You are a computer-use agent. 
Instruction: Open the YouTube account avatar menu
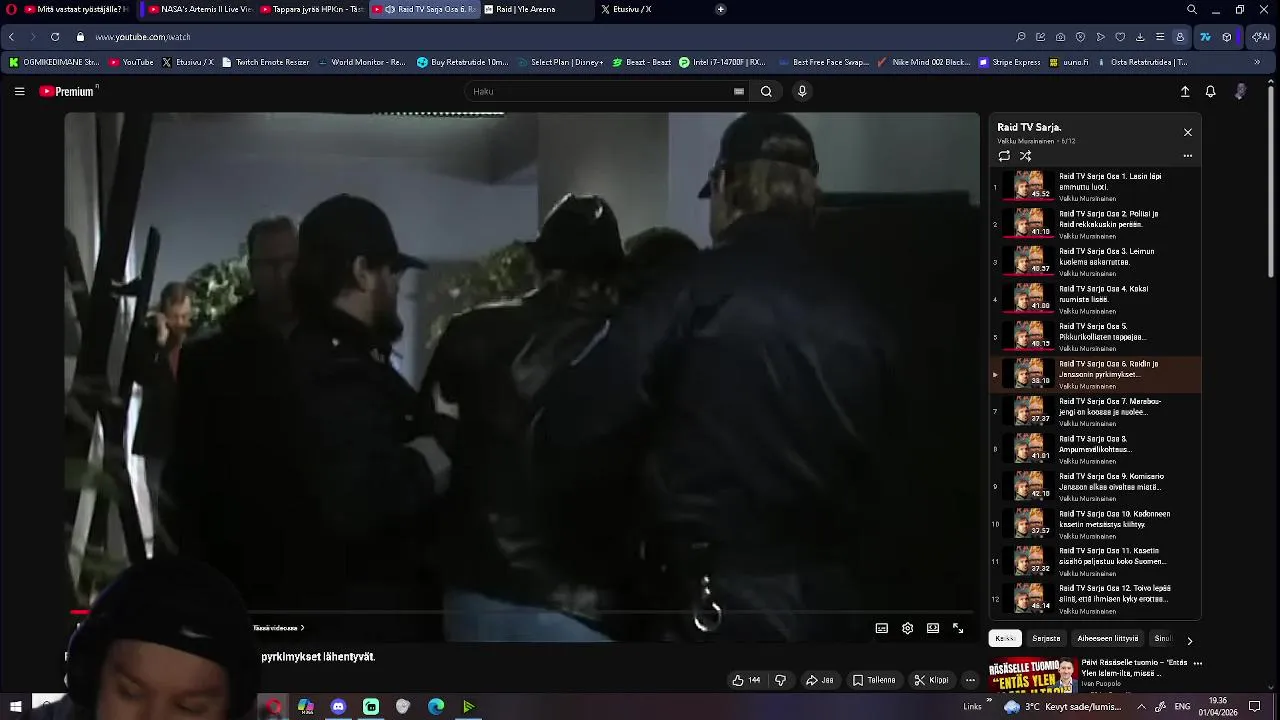[x=1241, y=91]
